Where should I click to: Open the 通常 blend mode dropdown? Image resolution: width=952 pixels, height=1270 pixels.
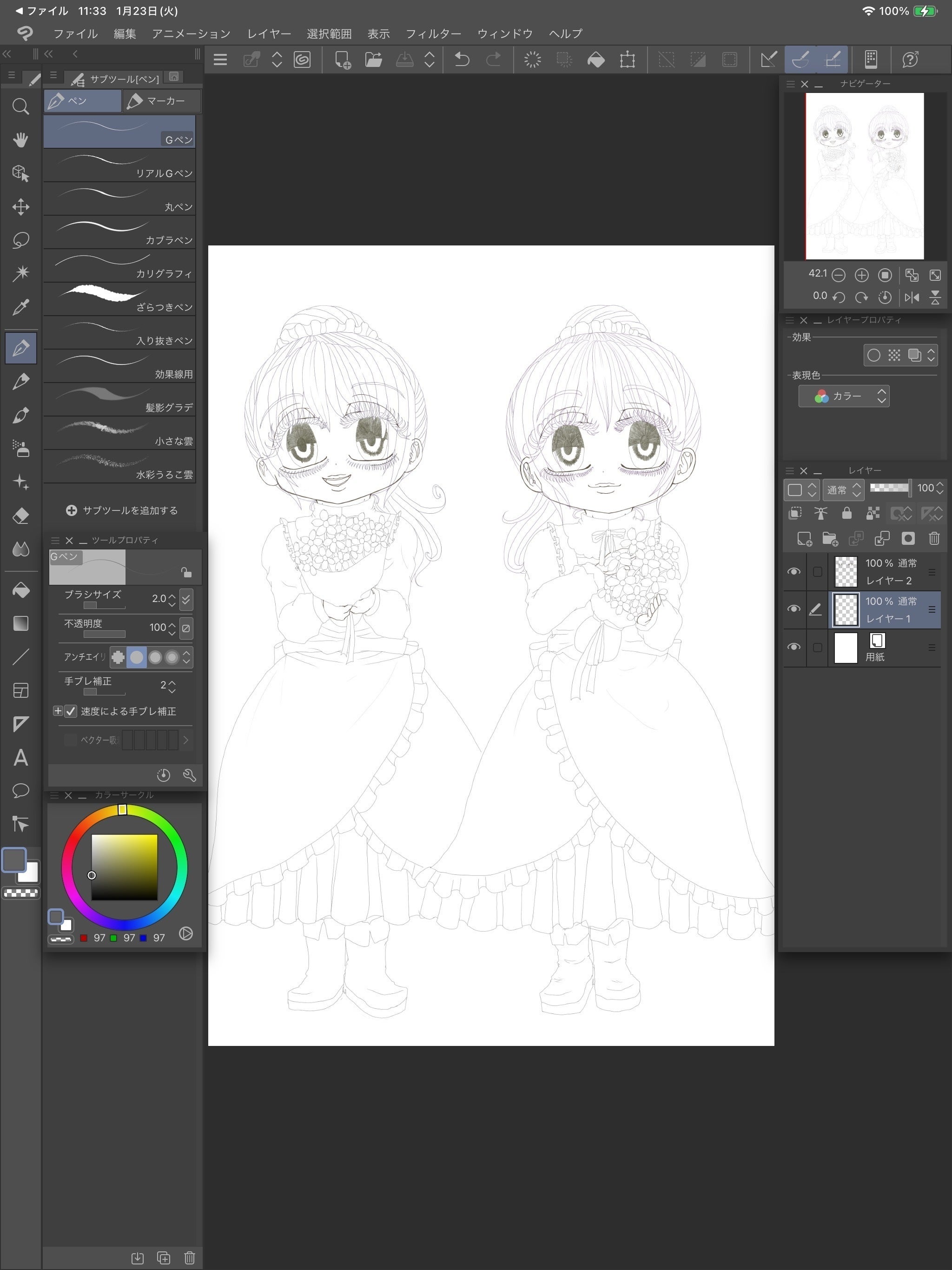(843, 490)
